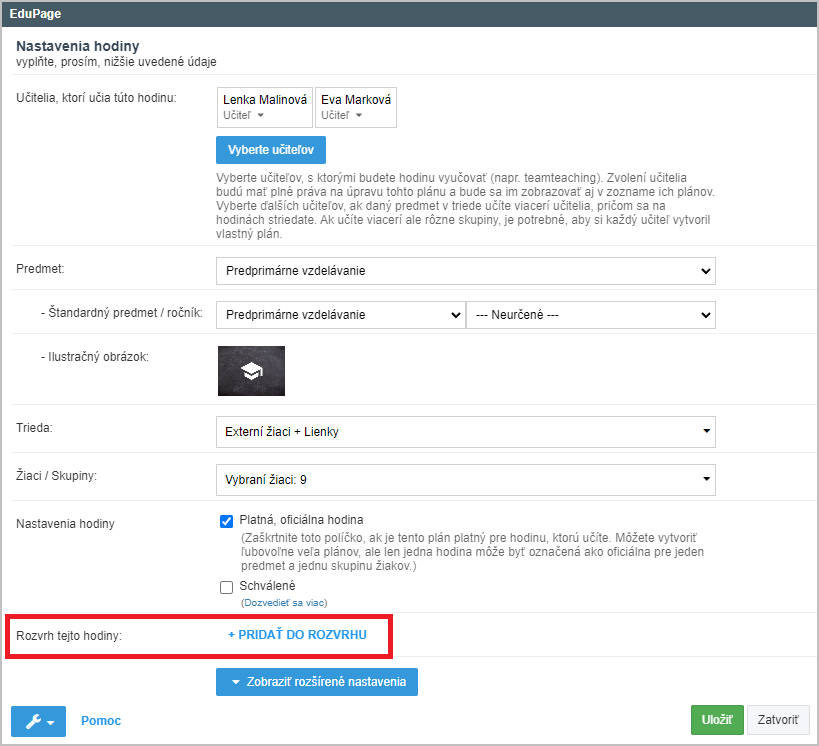Image resolution: width=819 pixels, height=746 pixels.
Task: Toggle Platná, oficiálna hodina checkbox
Action: point(226,521)
